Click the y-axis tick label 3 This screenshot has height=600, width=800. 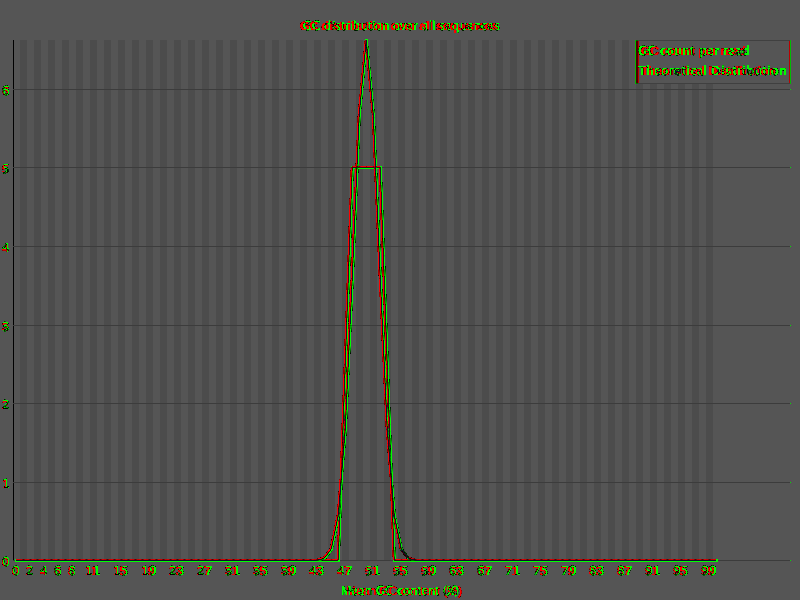coord(6,326)
